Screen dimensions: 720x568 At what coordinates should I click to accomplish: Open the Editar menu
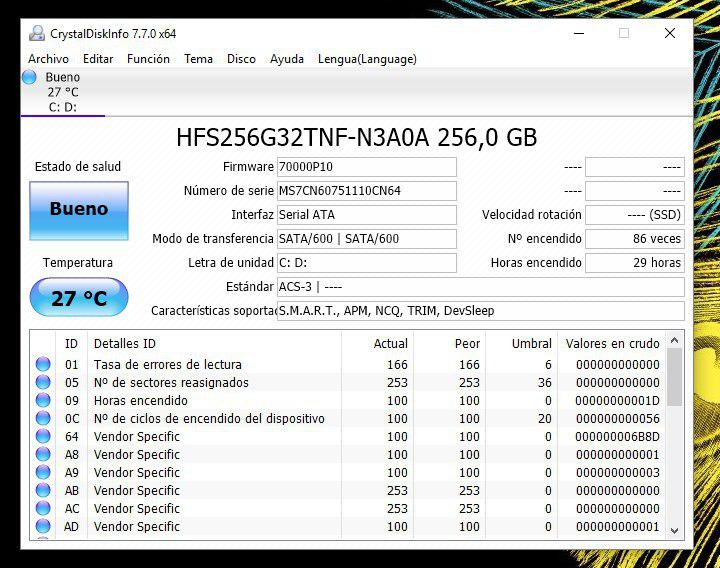pyautogui.click(x=98, y=59)
